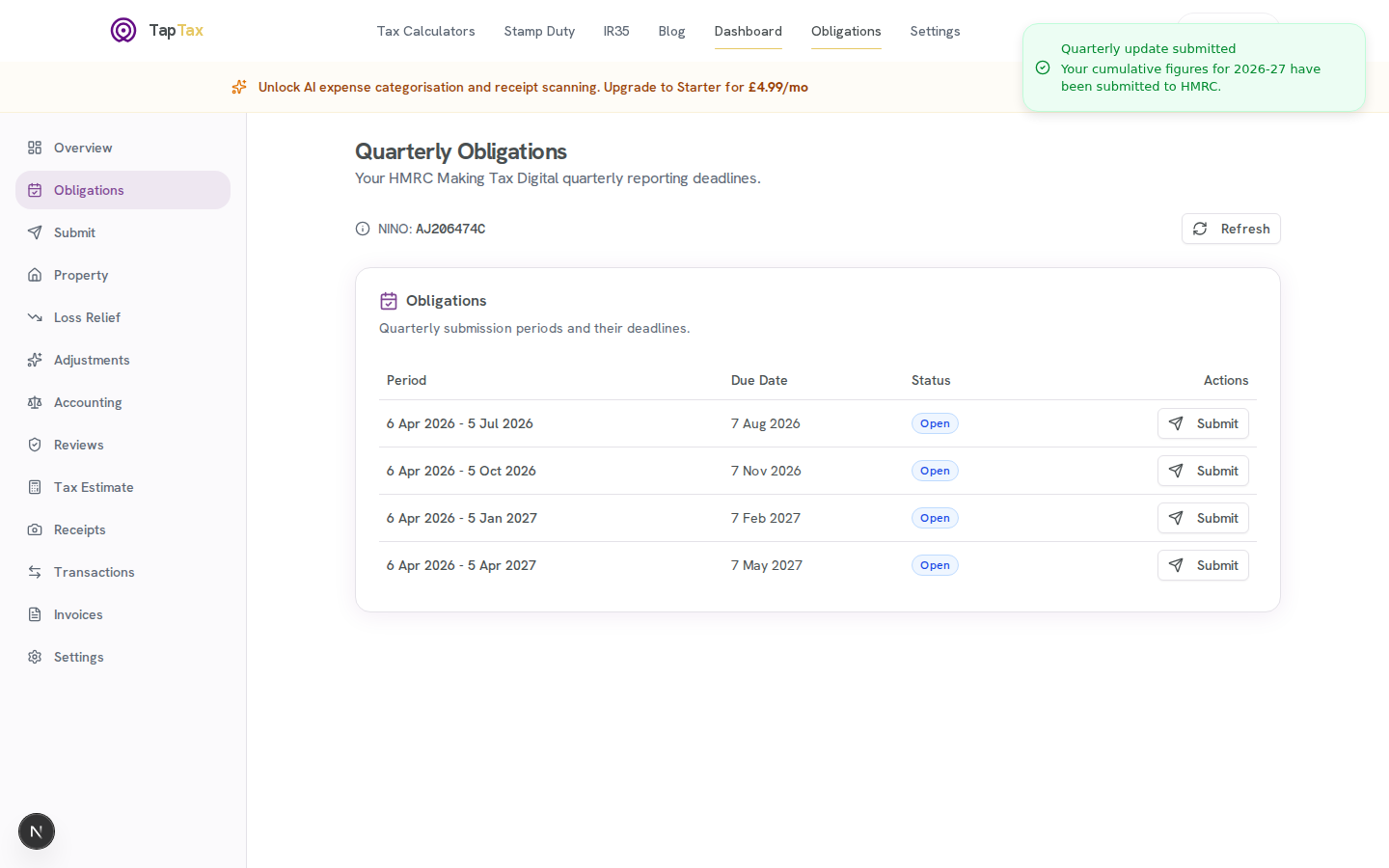Image resolution: width=1389 pixels, height=868 pixels.
Task: Click the Upgrade to Starter banner text
Action: tap(706, 87)
